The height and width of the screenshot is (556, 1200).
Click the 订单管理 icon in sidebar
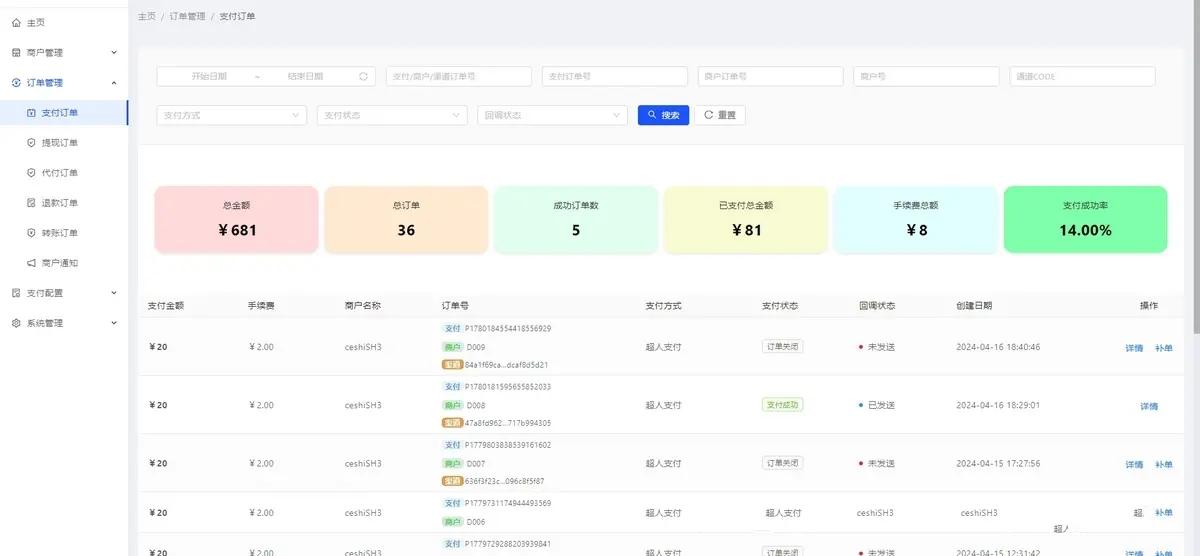pyautogui.click(x=16, y=83)
